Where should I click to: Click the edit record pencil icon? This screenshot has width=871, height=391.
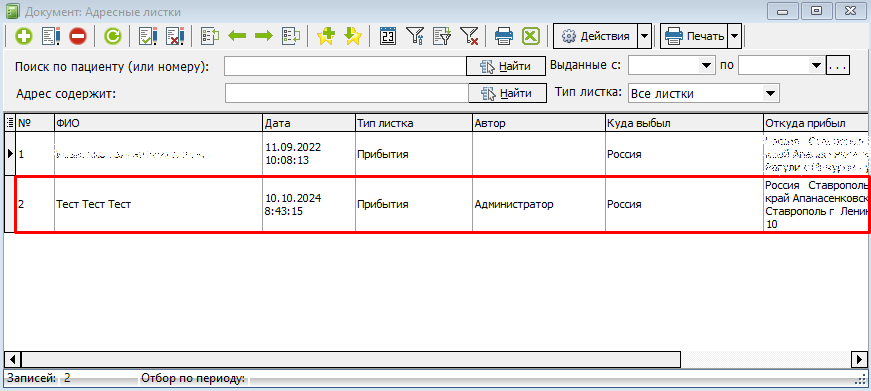click(51, 37)
